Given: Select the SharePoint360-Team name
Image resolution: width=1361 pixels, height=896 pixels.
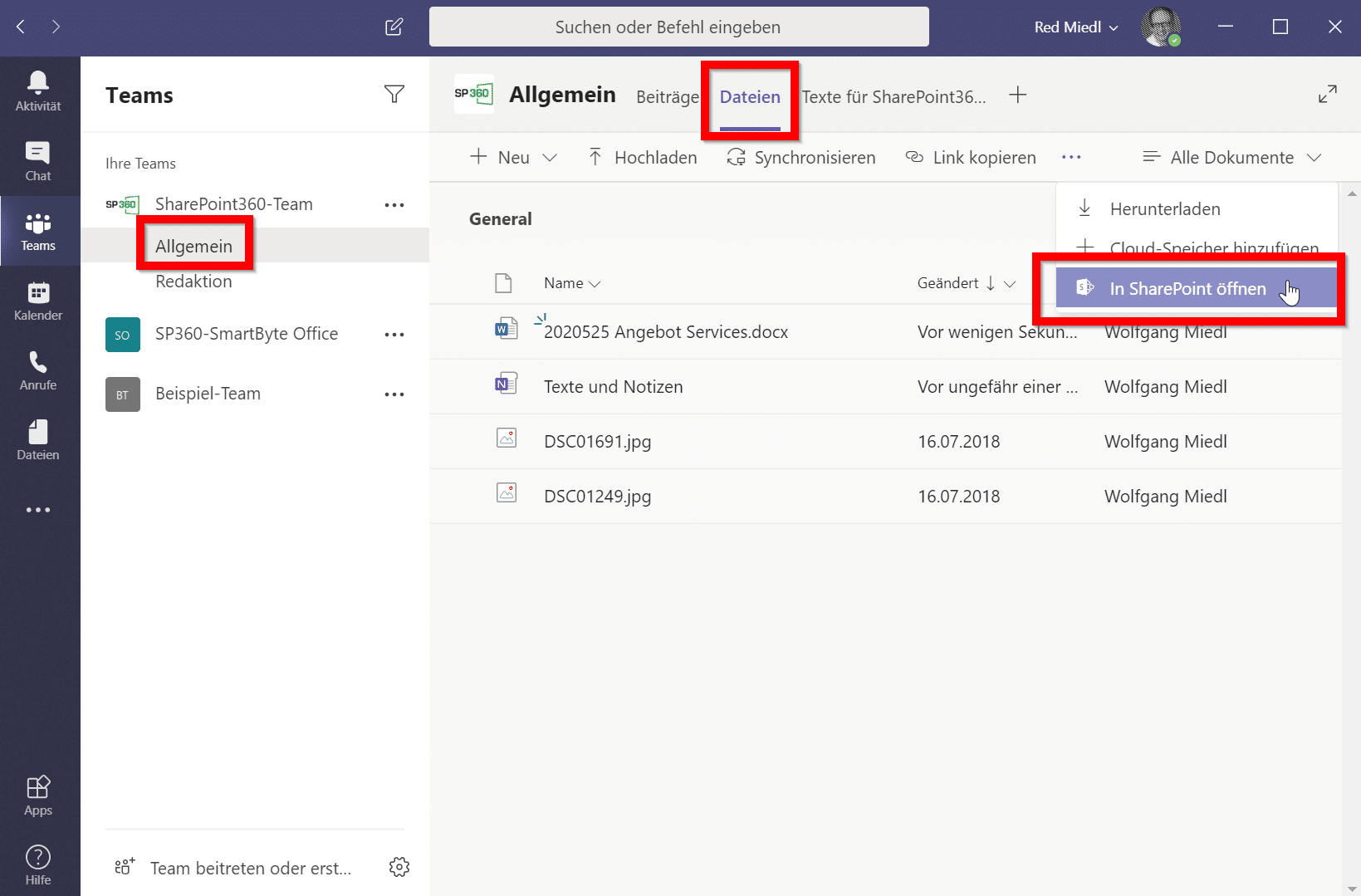Looking at the screenshot, I should 234,204.
